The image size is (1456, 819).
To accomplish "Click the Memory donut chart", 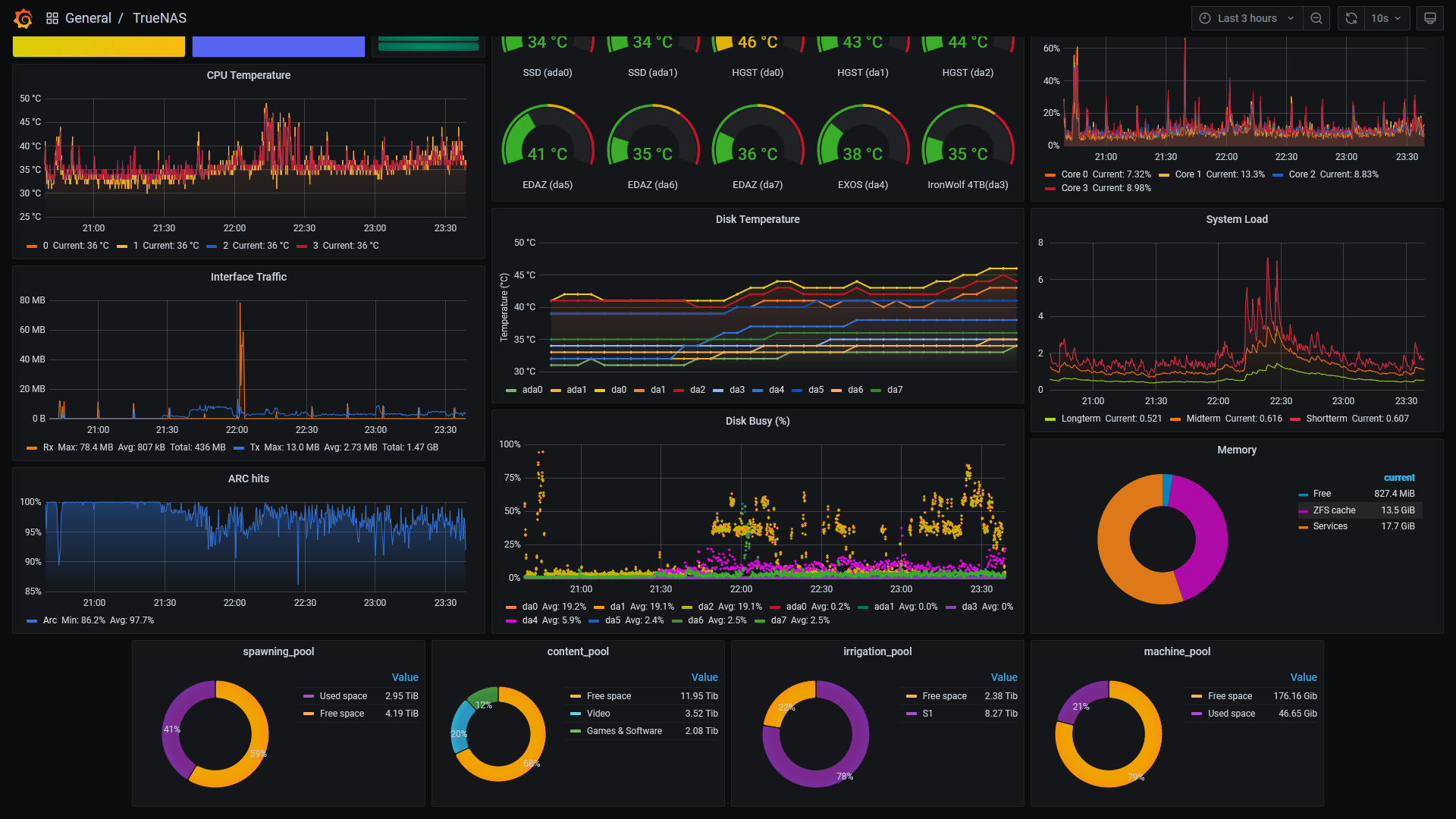I will pos(1163,539).
